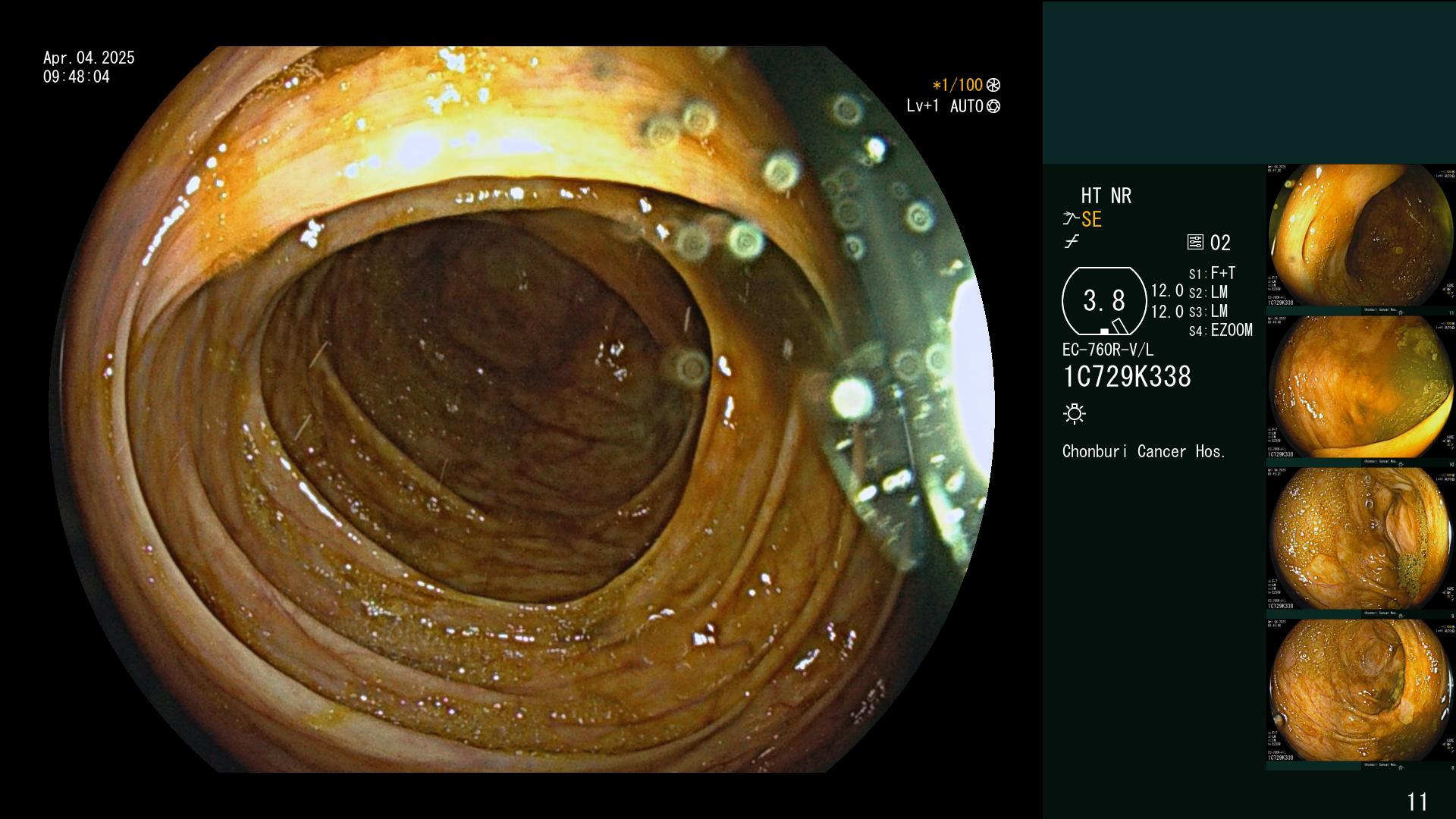Click the light source lamp icon

(x=1075, y=413)
